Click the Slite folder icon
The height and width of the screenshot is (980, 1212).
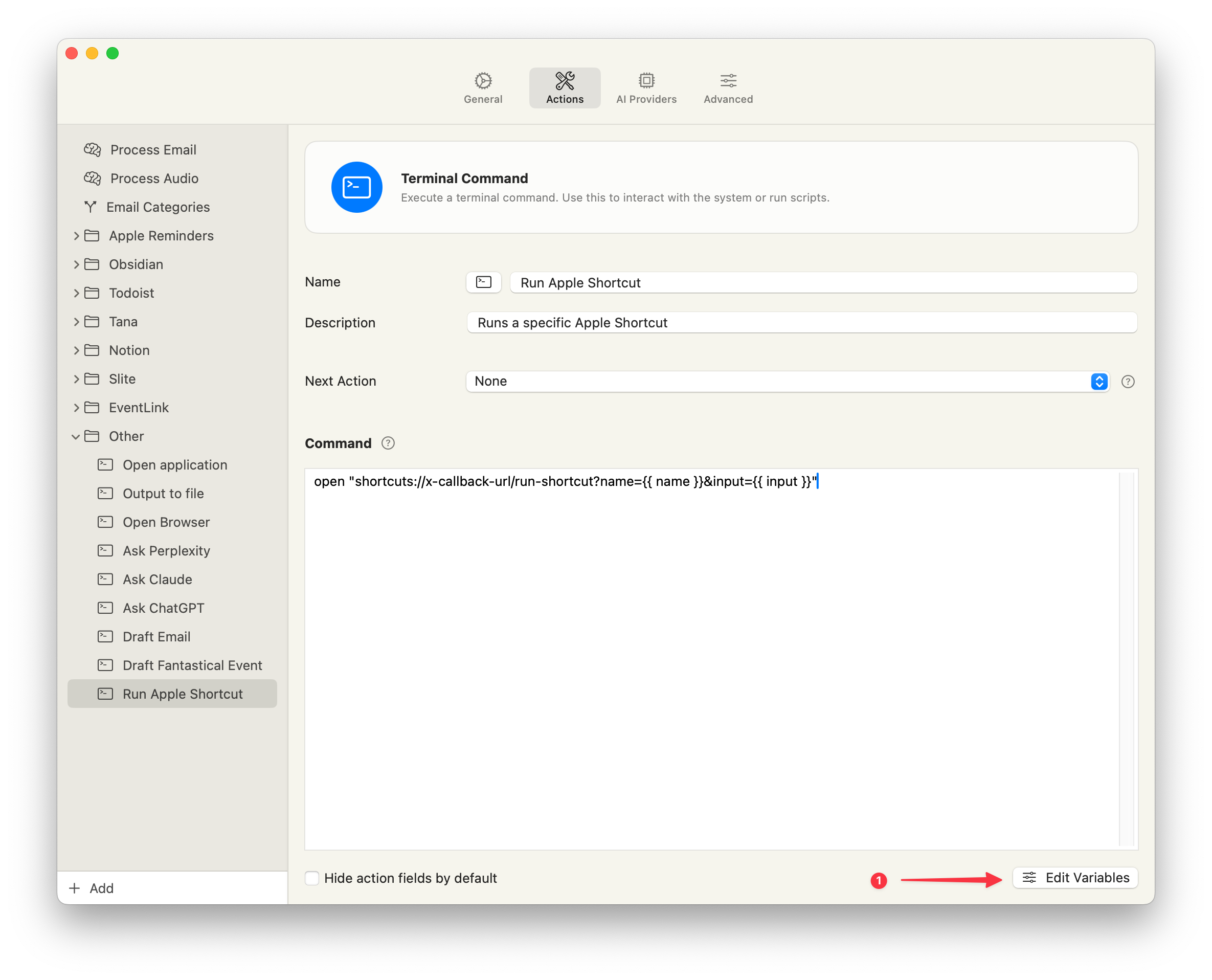coord(92,379)
